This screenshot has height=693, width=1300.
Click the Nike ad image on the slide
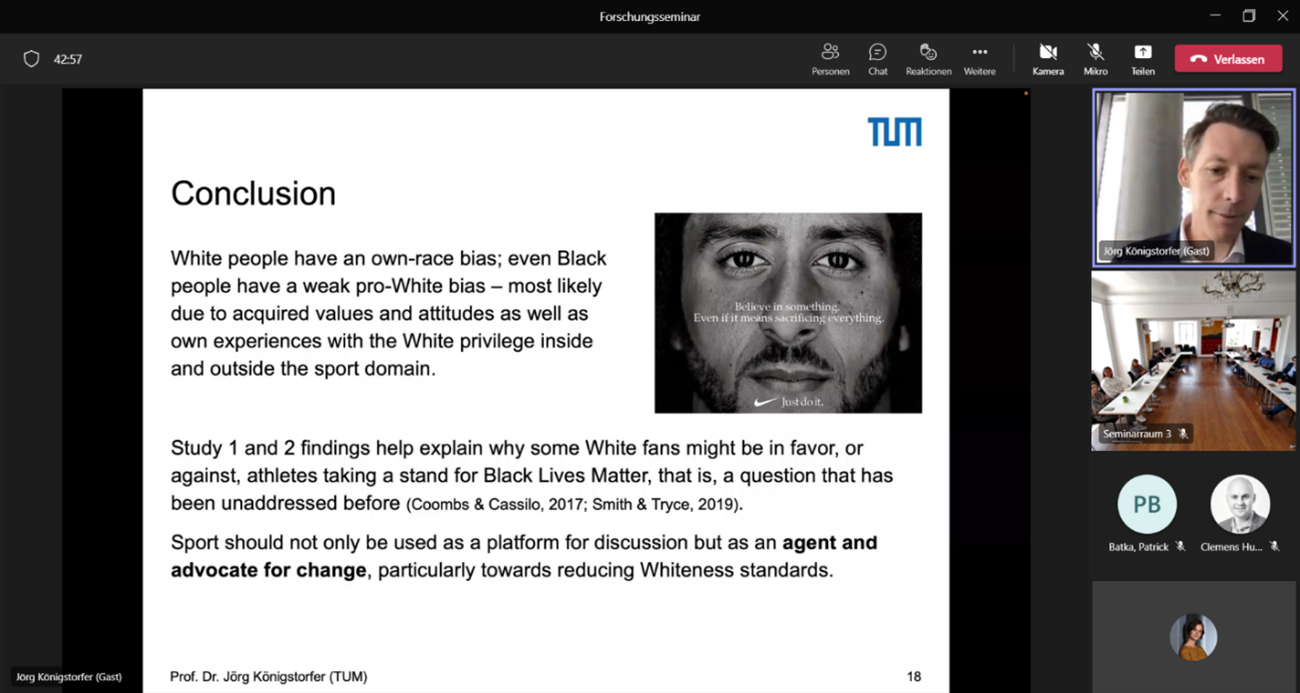(x=788, y=312)
